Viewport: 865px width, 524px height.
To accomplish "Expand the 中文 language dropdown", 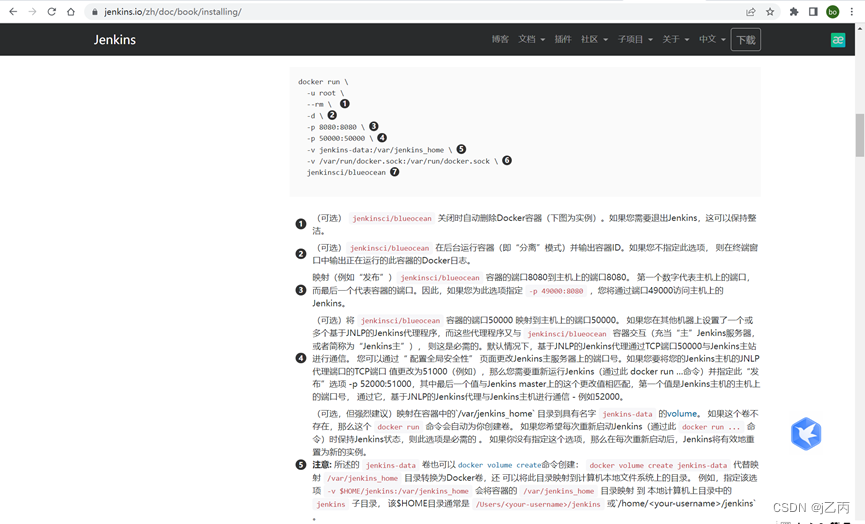I will pyautogui.click(x=712, y=39).
